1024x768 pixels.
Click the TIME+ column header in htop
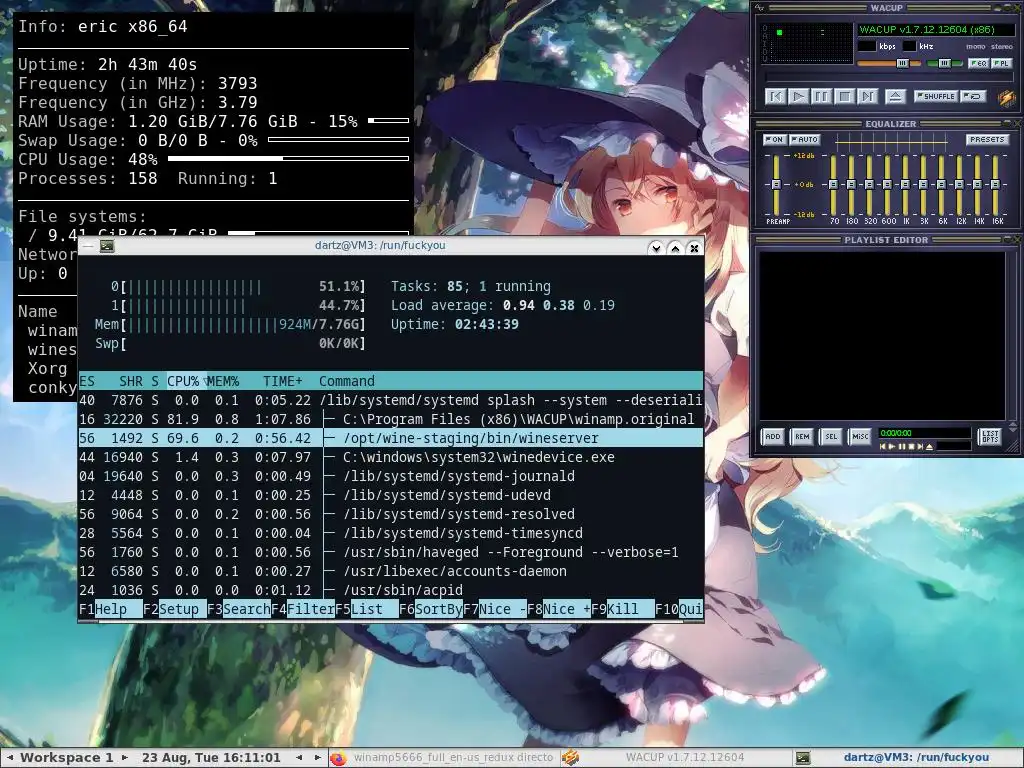(282, 381)
